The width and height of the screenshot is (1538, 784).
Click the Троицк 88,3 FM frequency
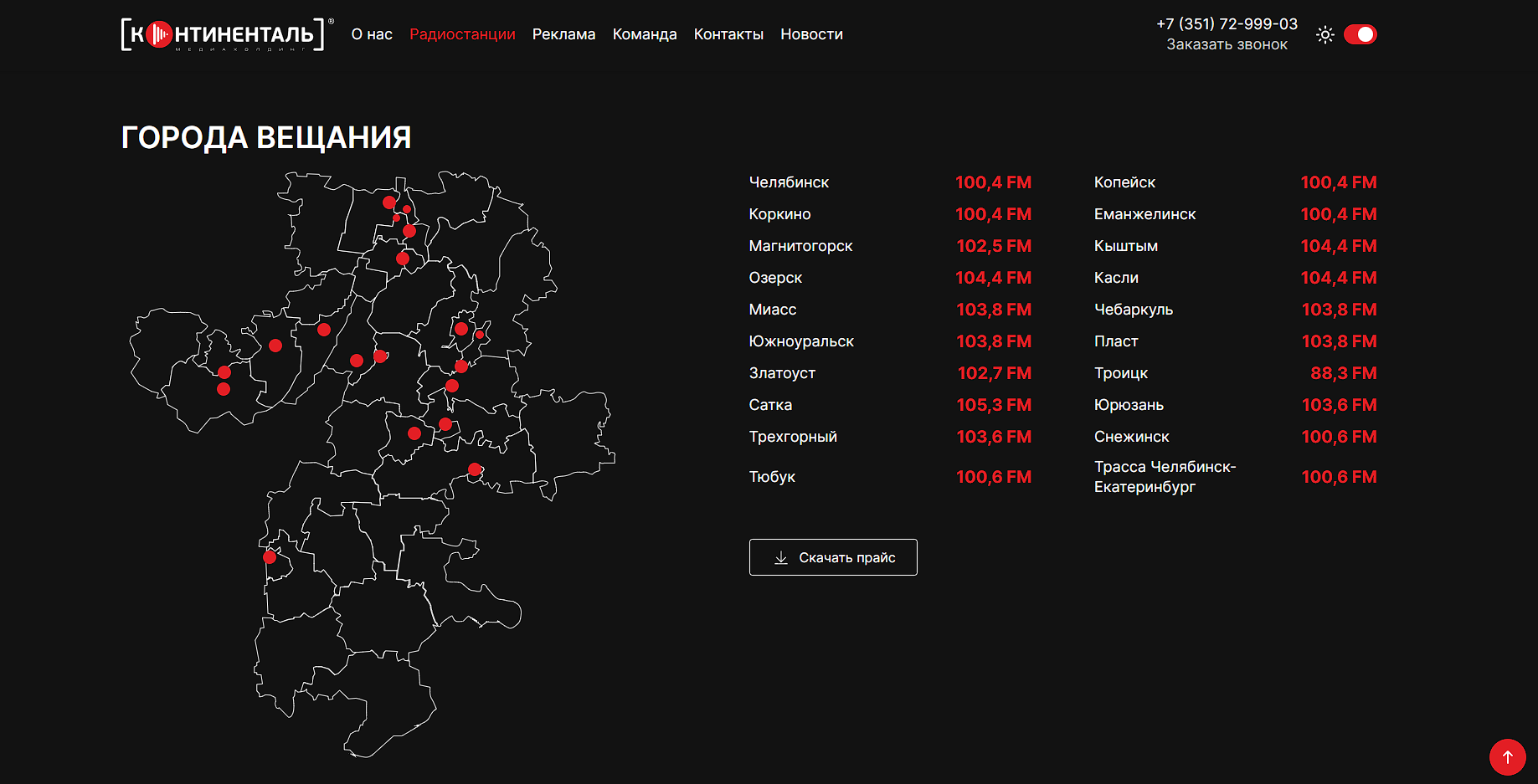click(x=1343, y=373)
